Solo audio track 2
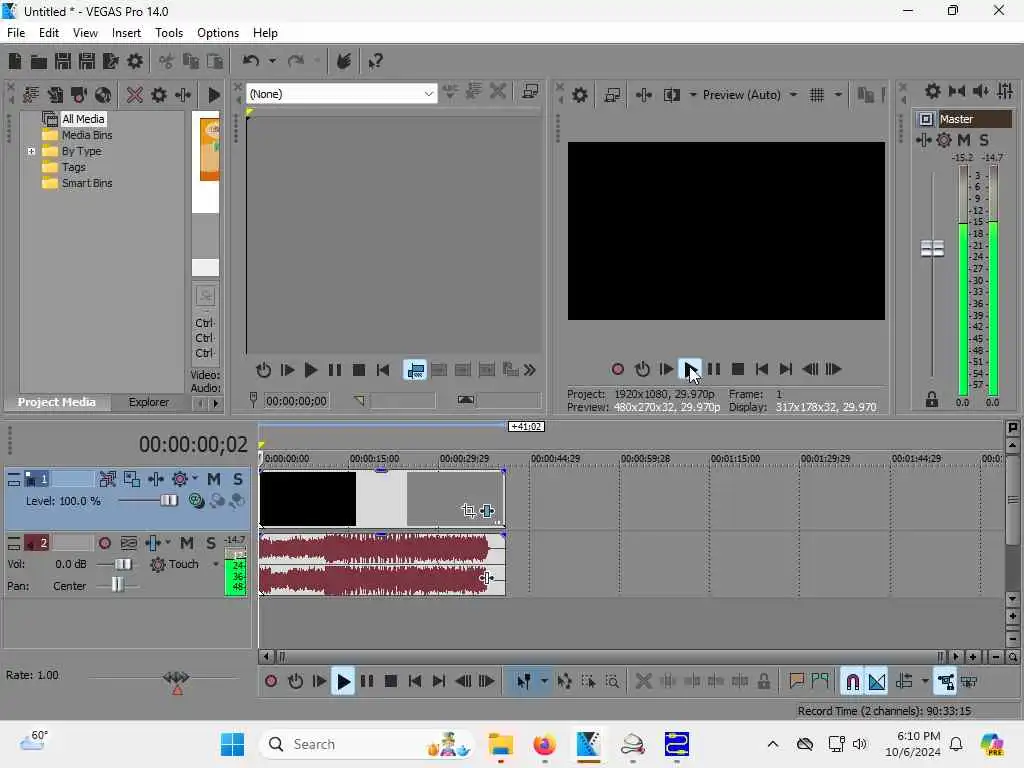The height and width of the screenshot is (768, 1024). [x=211, y=543]
